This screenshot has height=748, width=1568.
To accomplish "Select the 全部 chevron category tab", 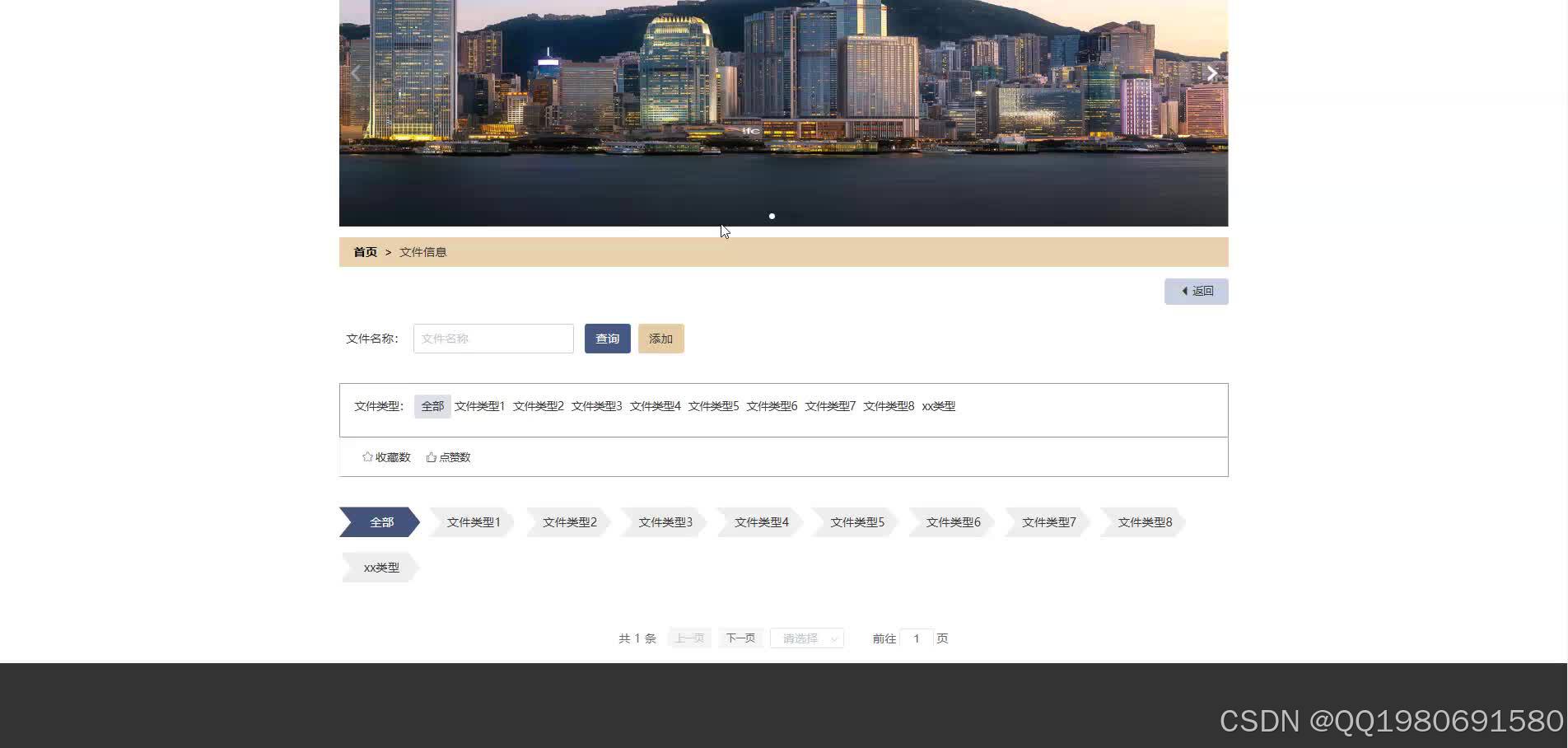I will [x=380, y=521].
